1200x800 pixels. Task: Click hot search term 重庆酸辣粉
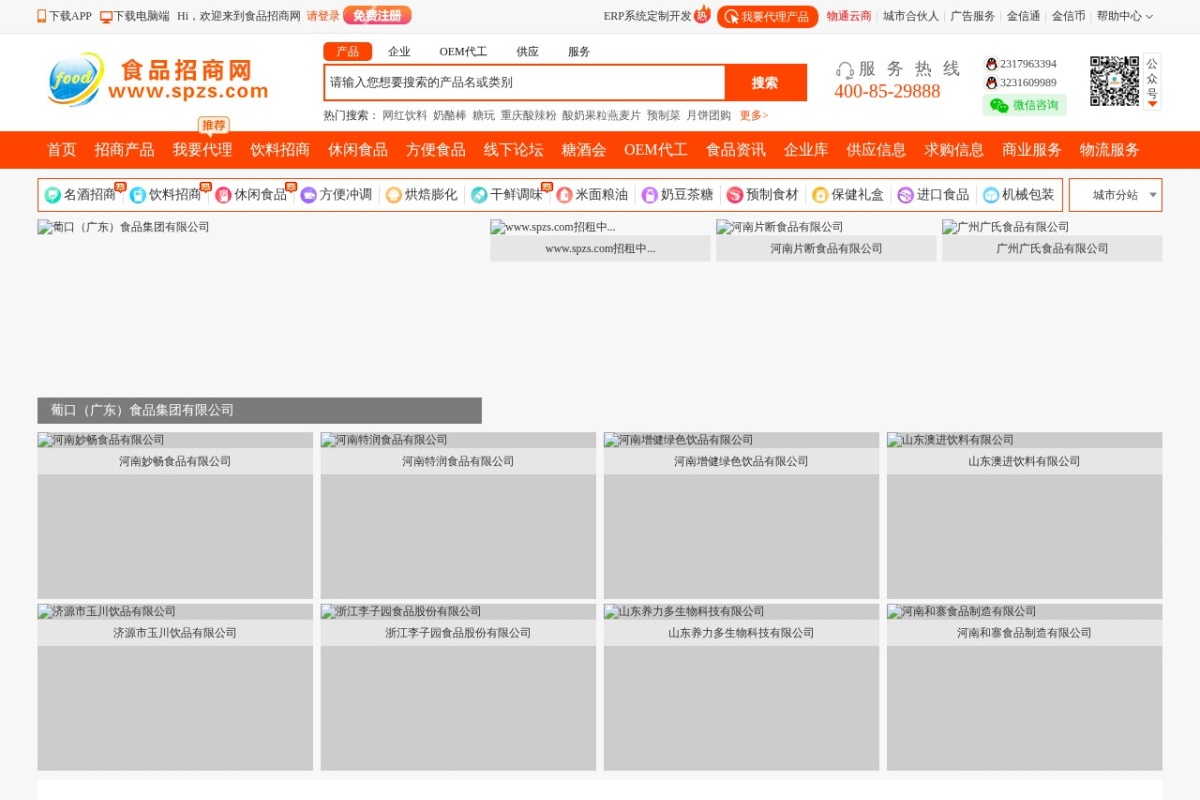(529, 116)
